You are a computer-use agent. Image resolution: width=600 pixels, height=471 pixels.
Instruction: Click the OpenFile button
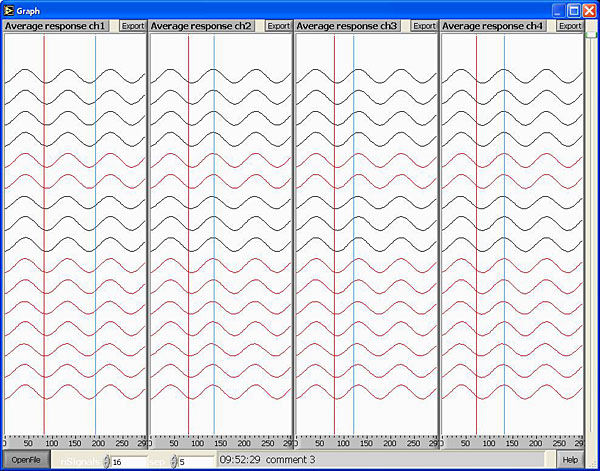click(26, 460)
